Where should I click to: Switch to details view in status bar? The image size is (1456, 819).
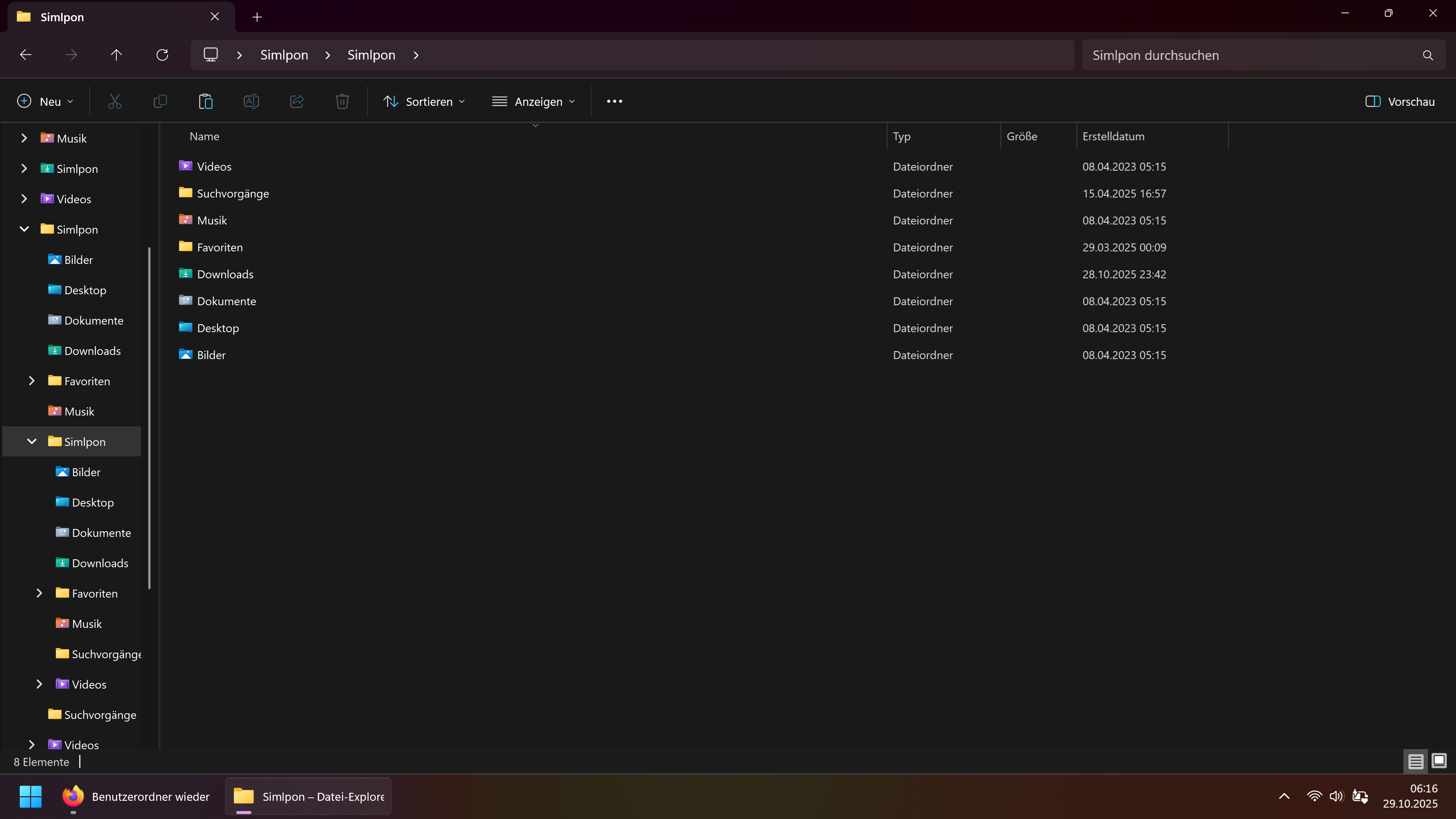[x=1415, y=761]
